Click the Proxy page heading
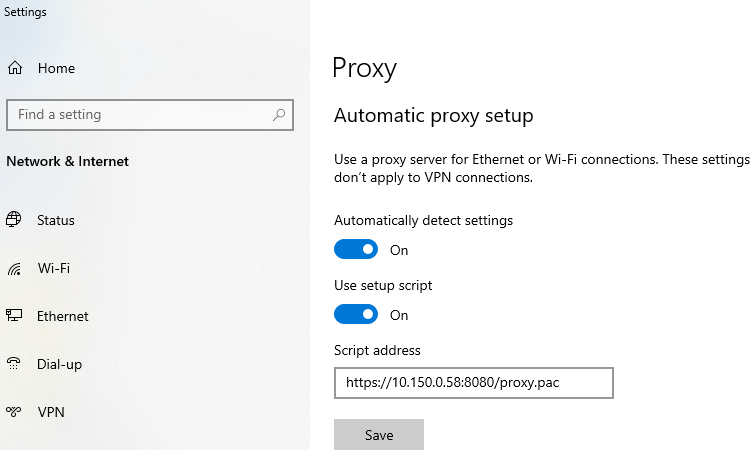 [x=365, y=68]
